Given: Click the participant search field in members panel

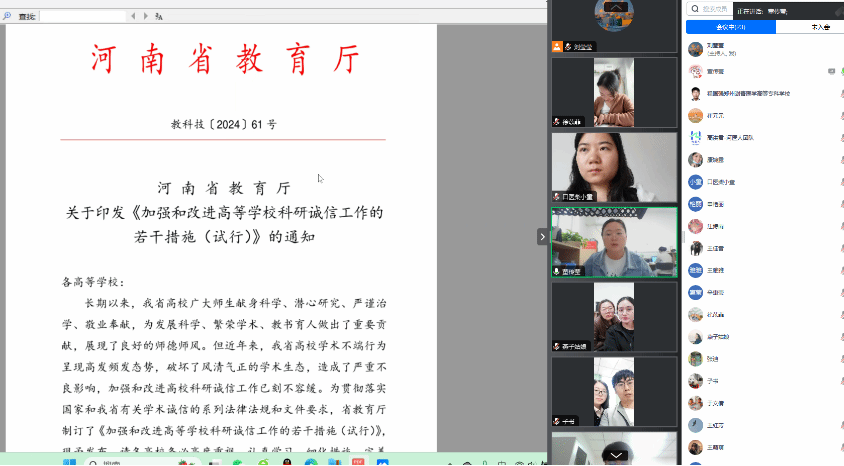Looking at the screenshot, I should tap(709, 9).
